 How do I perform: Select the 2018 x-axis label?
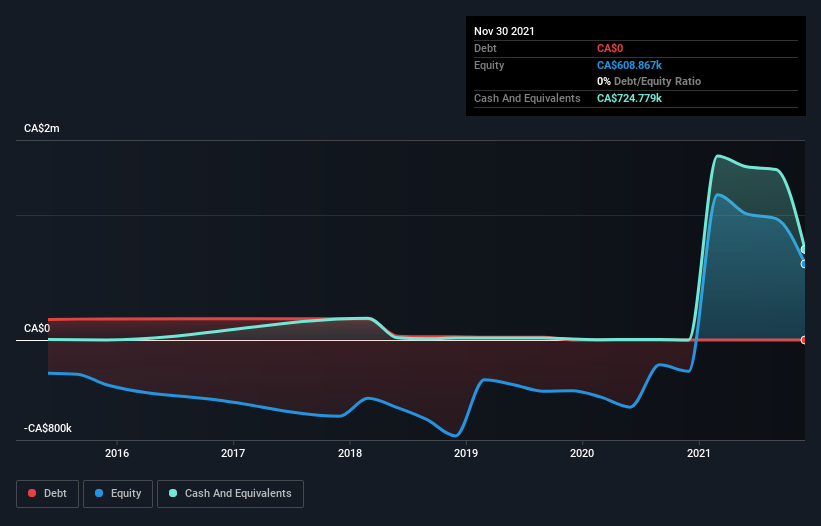pos(350,453)
